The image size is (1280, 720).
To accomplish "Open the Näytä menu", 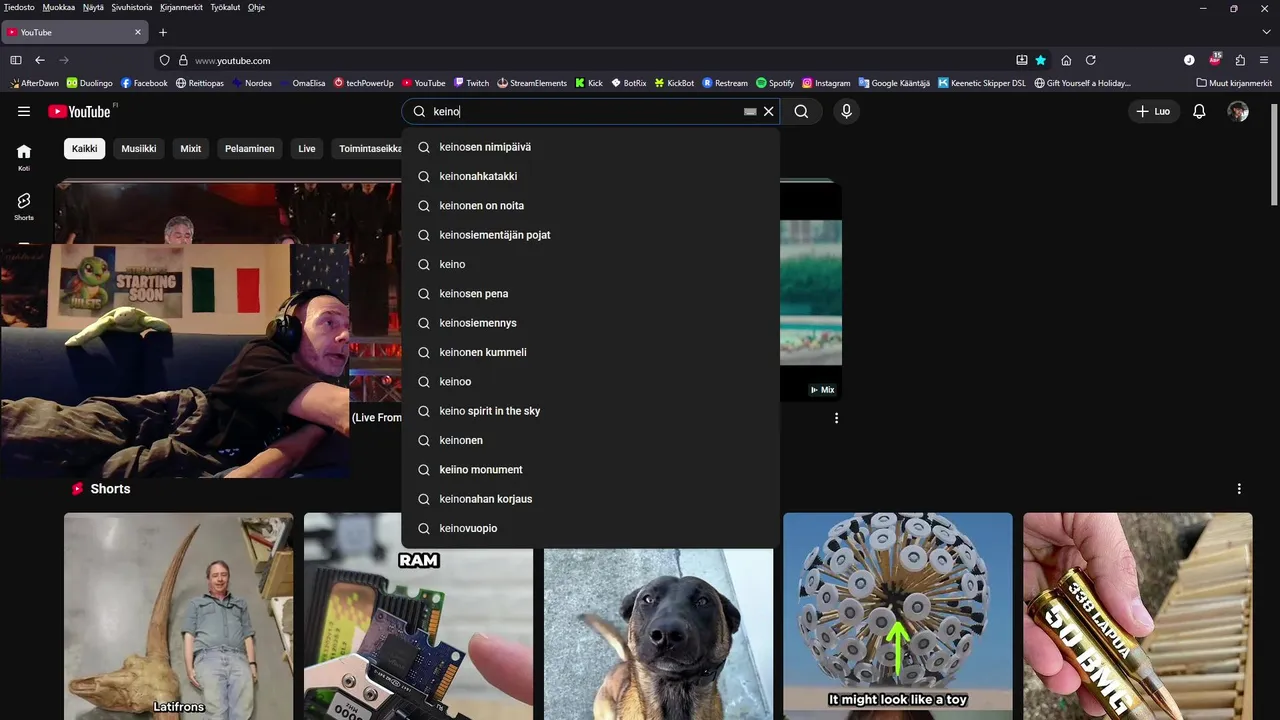I will coord(93,7).
